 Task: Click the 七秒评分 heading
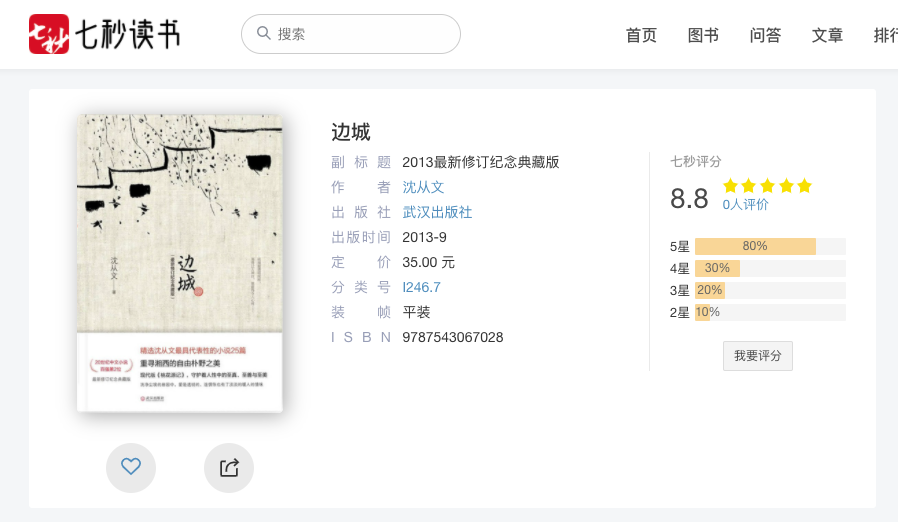[696, 162]
